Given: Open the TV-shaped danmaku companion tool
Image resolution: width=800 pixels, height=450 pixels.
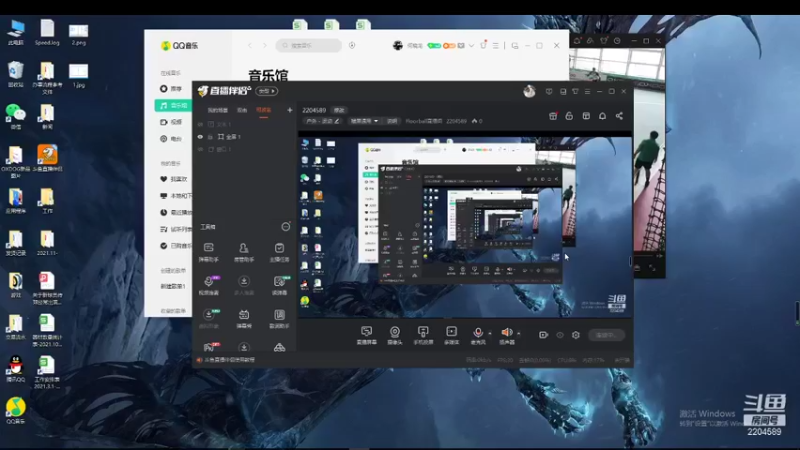Looking at the screenshot, I should (244, 318).
